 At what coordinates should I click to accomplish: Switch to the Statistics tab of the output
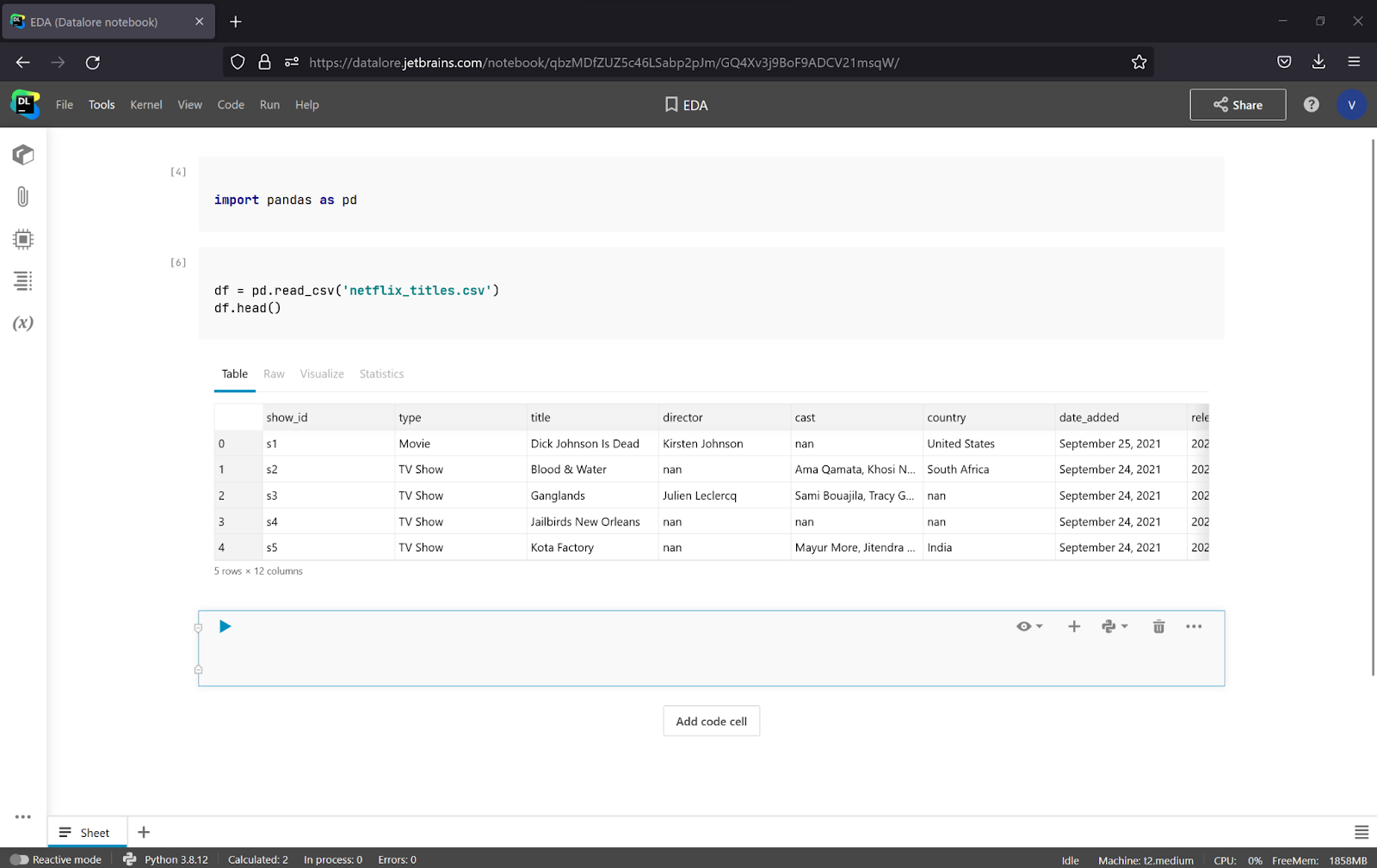coord(381,373)
